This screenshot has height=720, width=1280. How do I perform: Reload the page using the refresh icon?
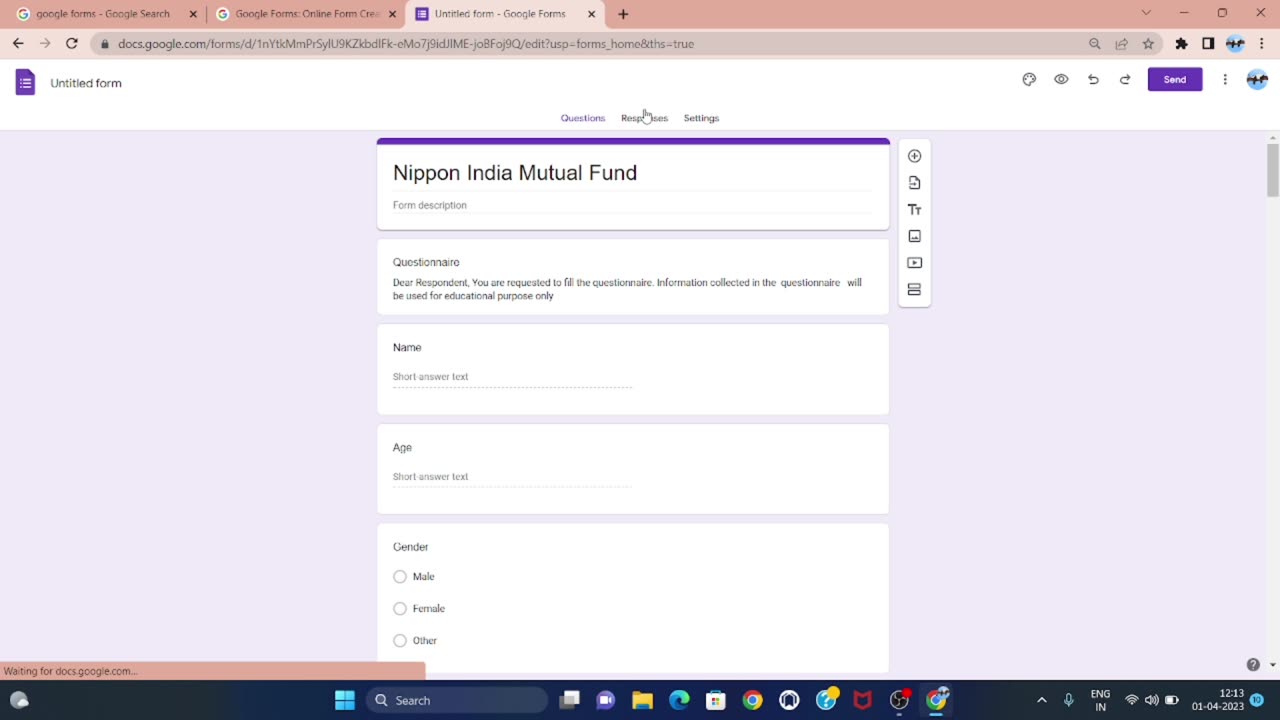72,44
